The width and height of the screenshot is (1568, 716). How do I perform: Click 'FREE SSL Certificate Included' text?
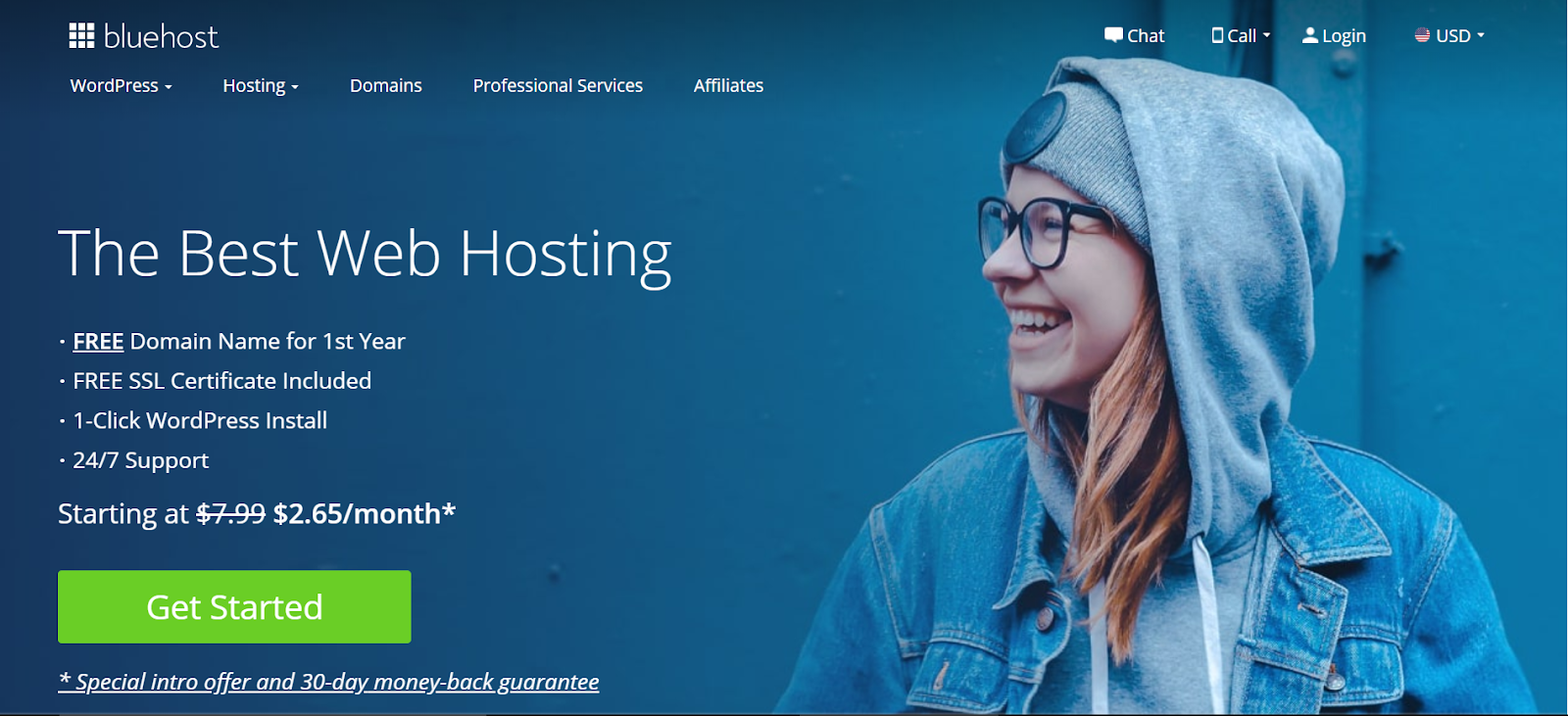(x=221, y=381)
